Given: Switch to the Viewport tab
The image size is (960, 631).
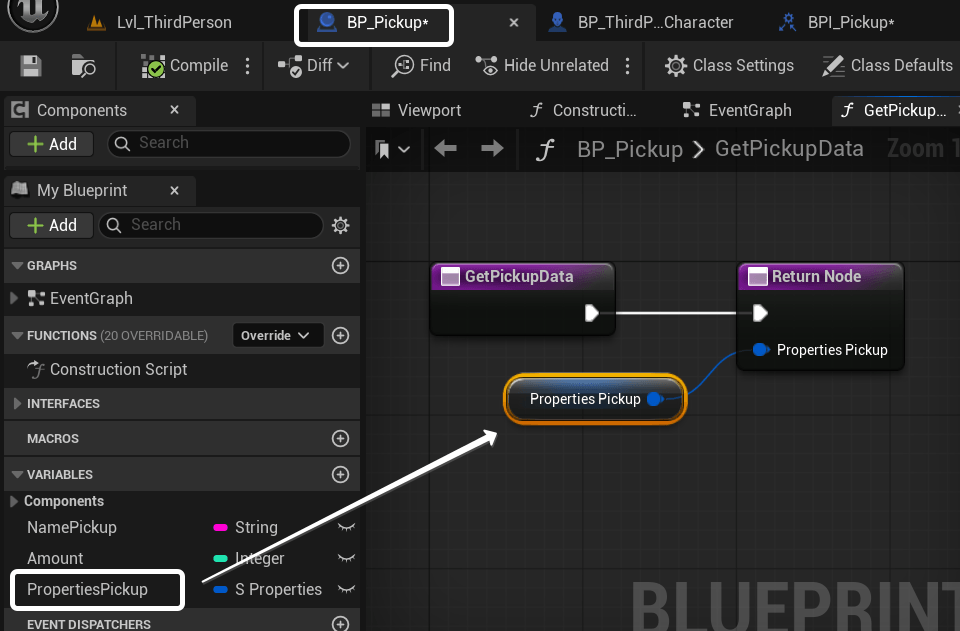Looking at the screenshot, I should coord(418,110).
